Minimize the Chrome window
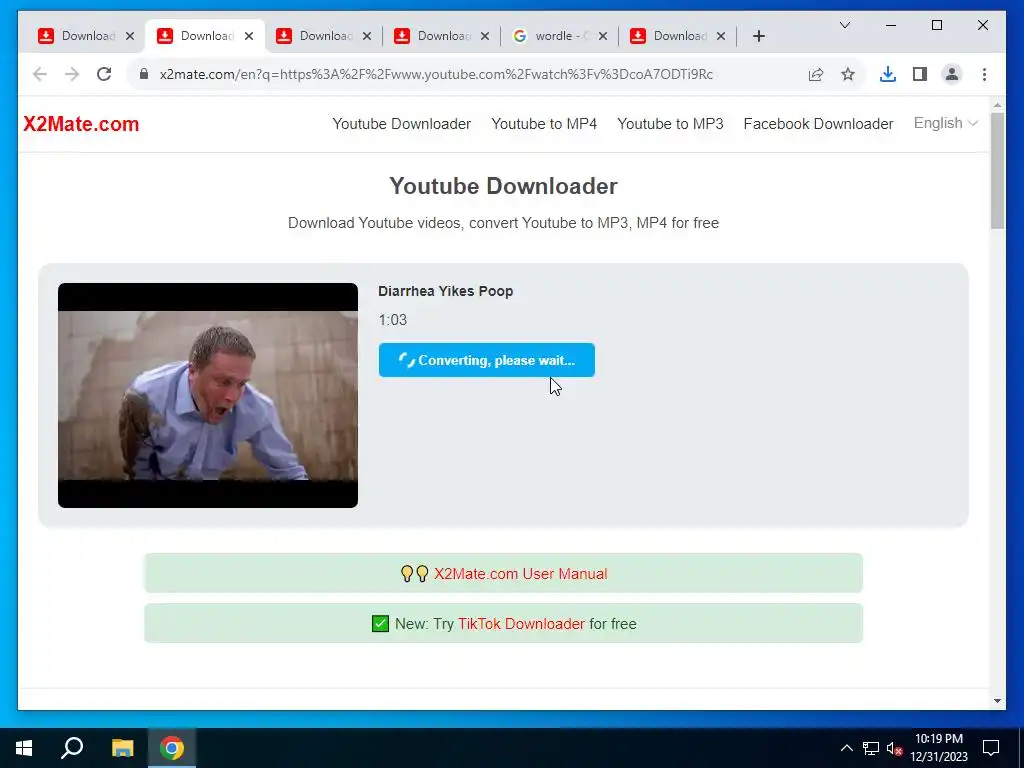The image size is (1024, 768). point(891,25)
